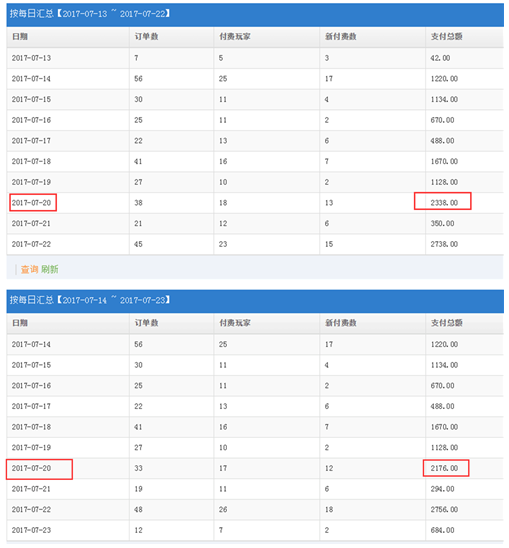Click first table title bar 2017-07-13 ~ 2017-07-22
Image resolution: width=509 pixels, height=548 pixels.
[255, 15]
